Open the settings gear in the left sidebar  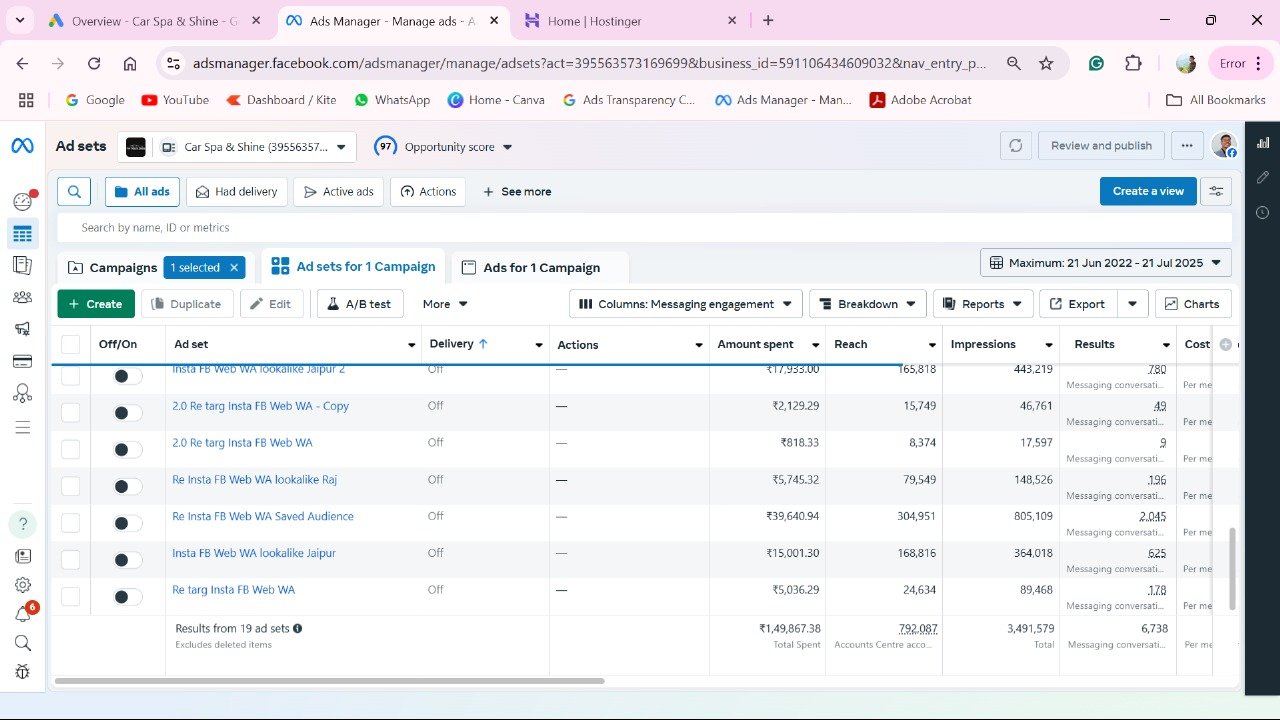point(22,585)
